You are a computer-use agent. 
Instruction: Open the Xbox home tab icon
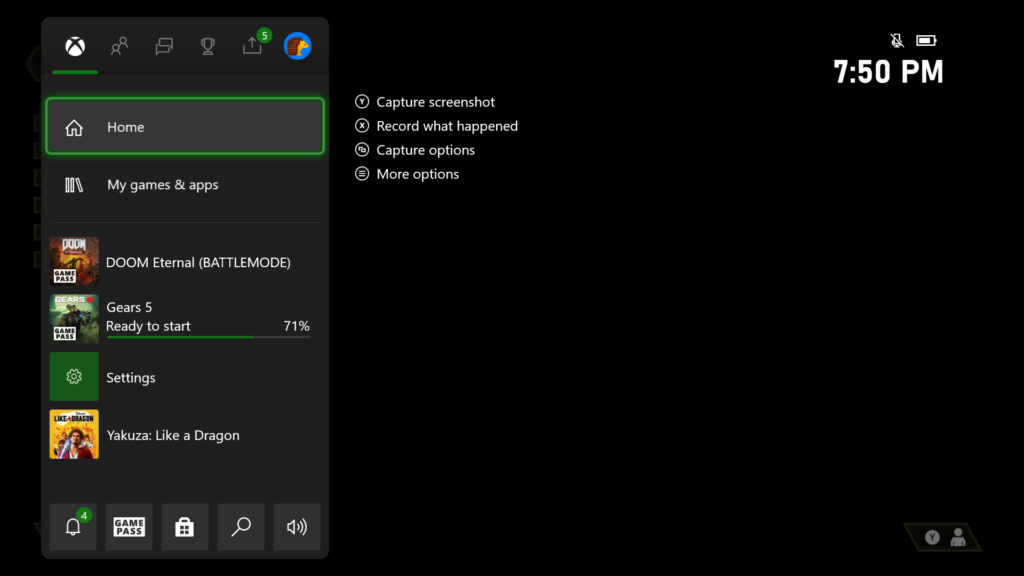[75, 46]
